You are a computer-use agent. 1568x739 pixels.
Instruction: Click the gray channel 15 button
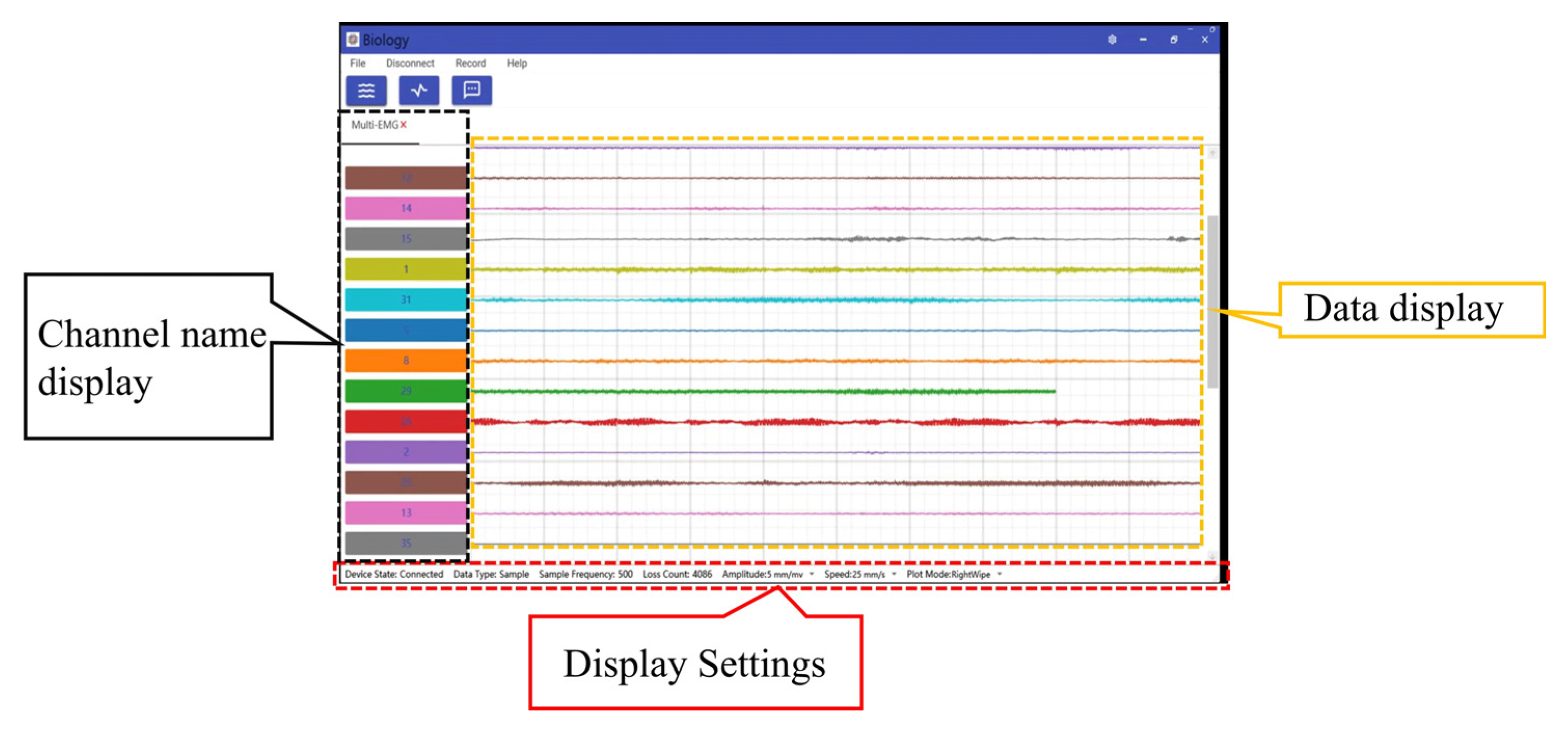coord(405,238)
